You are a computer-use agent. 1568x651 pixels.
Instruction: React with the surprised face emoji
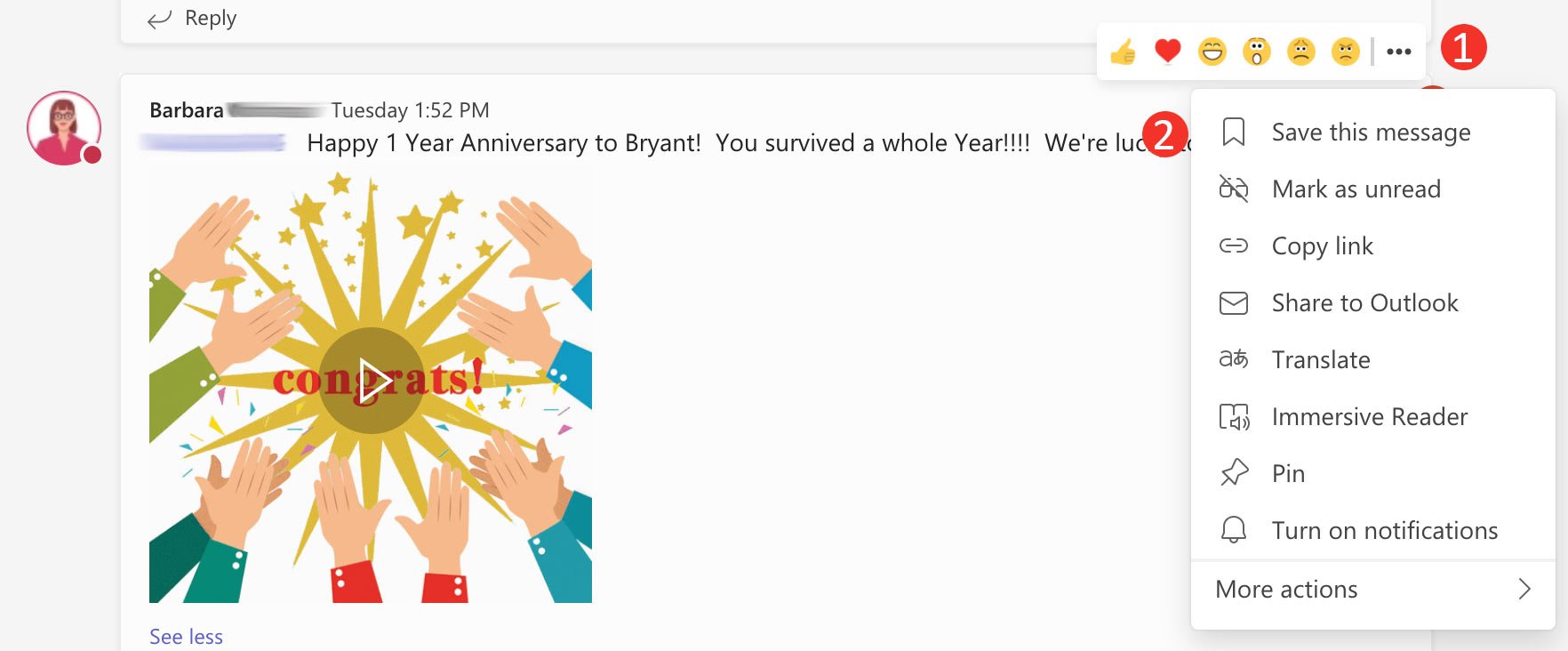click(1256, 52)
